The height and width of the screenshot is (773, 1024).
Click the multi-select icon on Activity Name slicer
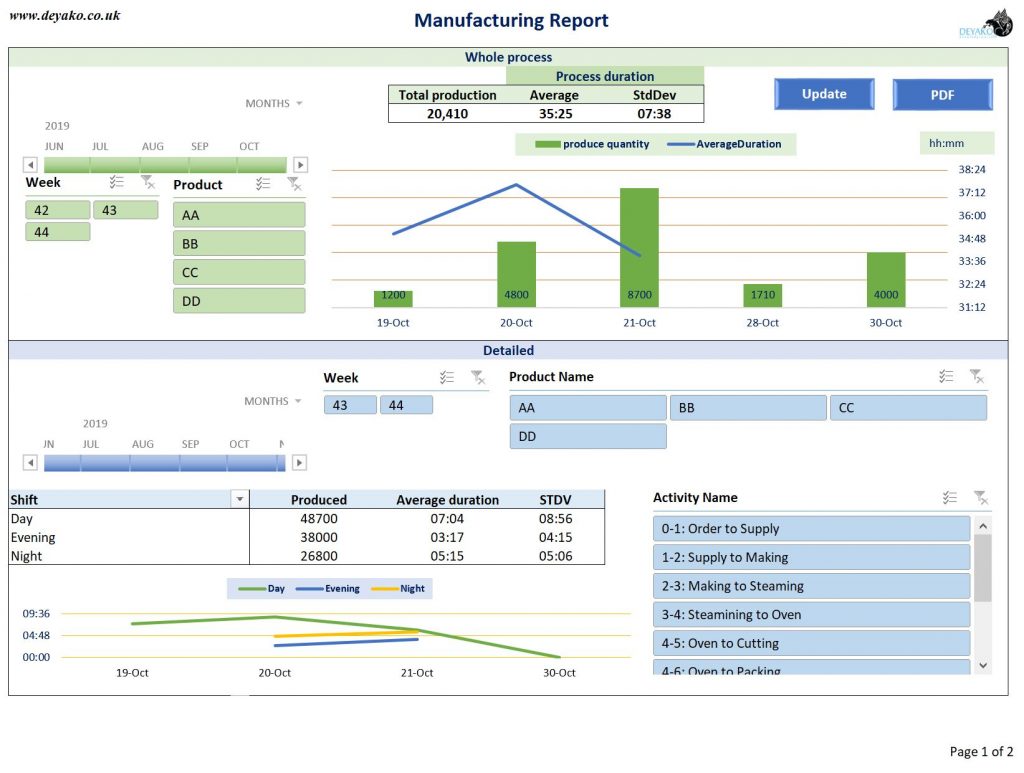pos(949,496)
